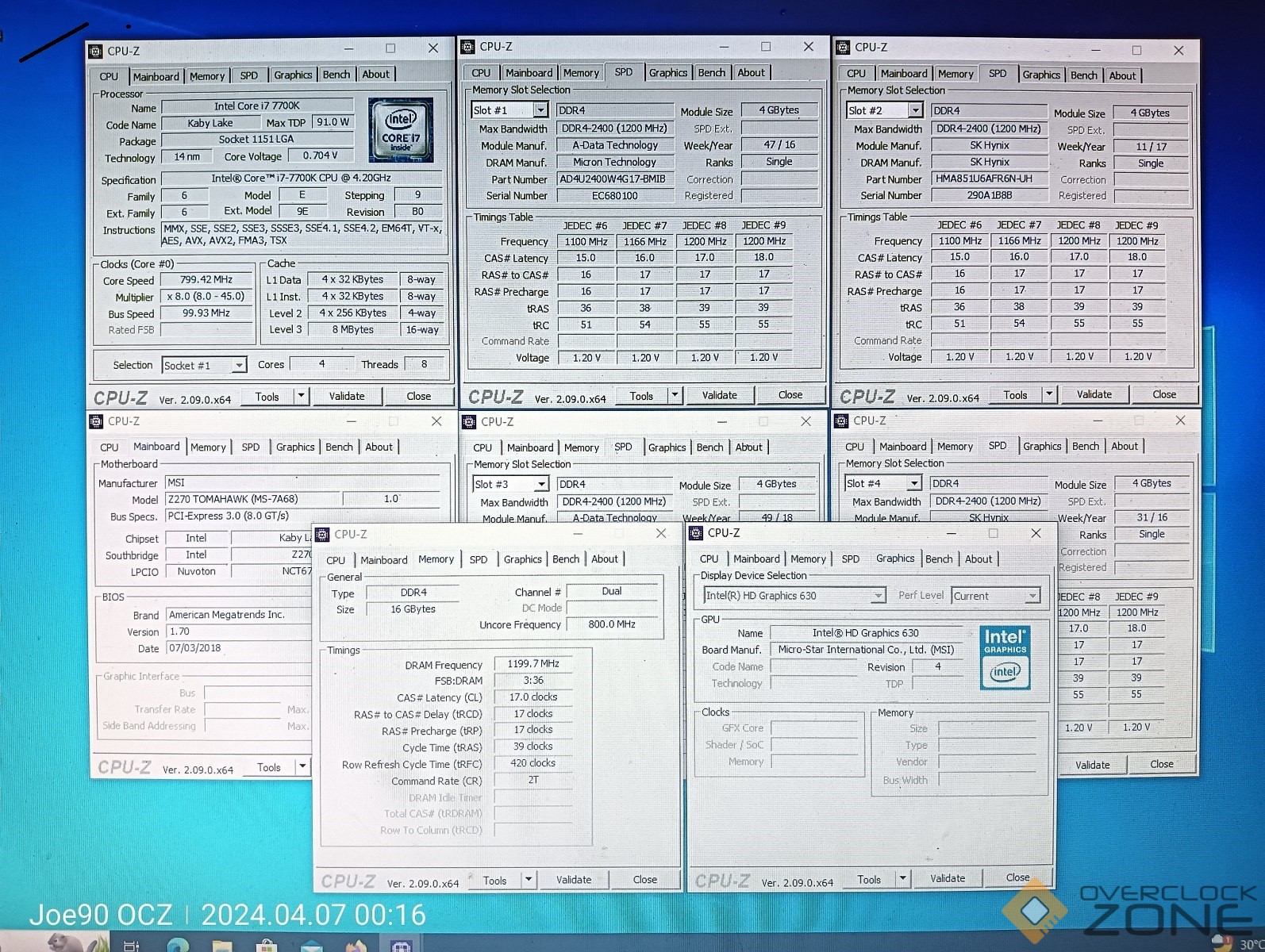Click Close button in the Memory window
The height and width of the screenshot is (952, 1265).
pyautogui.click(x=644, y=880)
